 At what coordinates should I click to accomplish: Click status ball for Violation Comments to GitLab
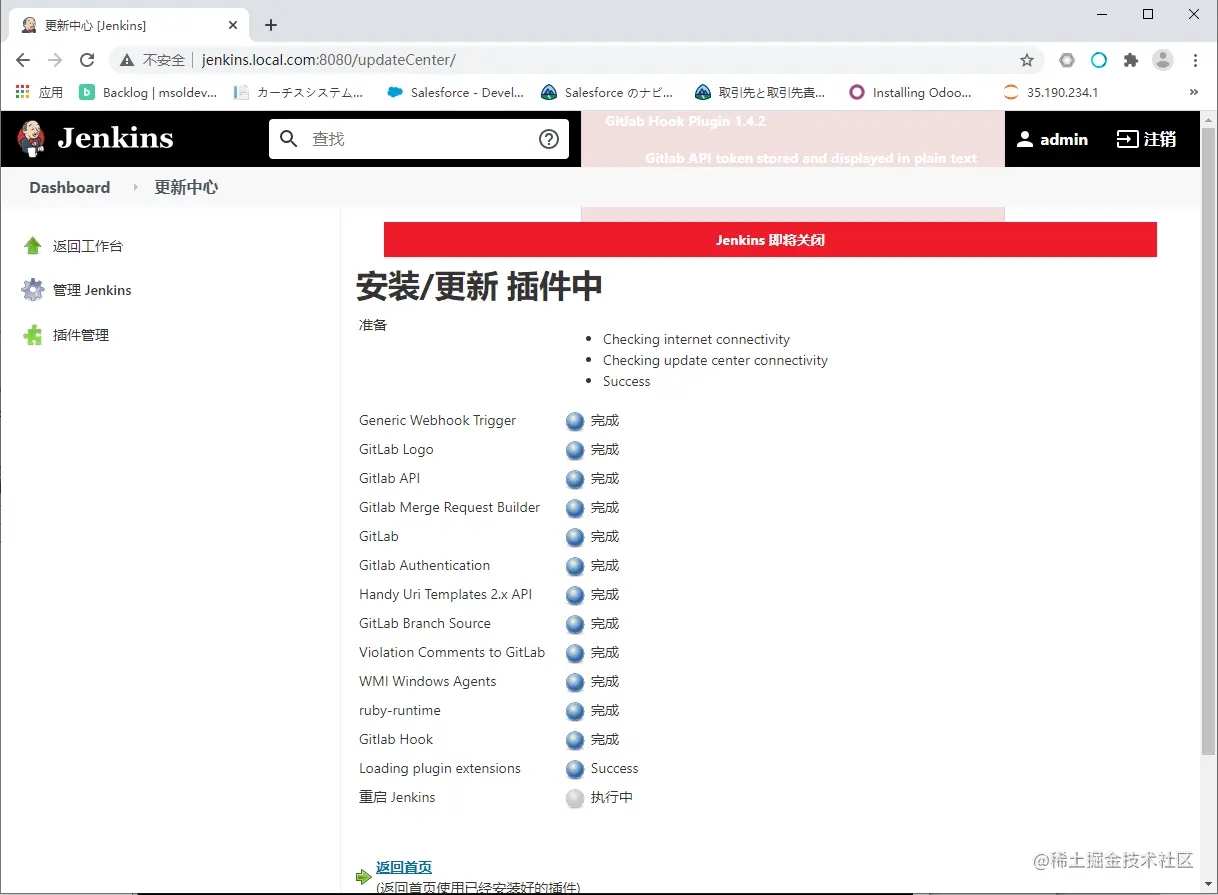pyautogui.click(x=575, y=653)
